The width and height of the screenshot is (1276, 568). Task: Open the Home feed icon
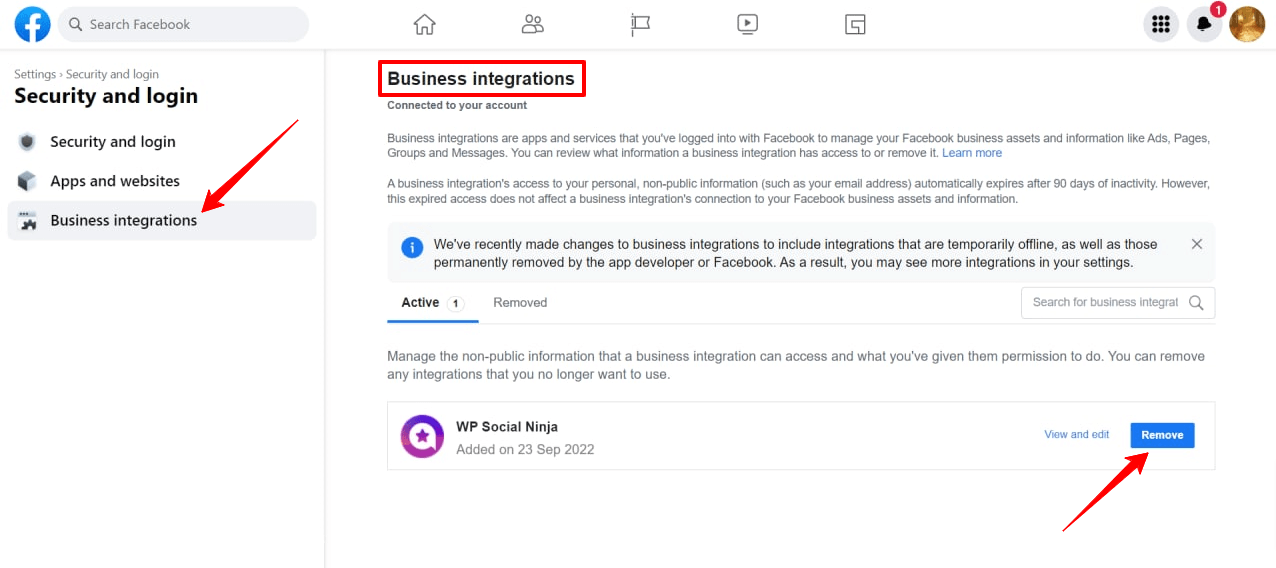tap(425, 25)
